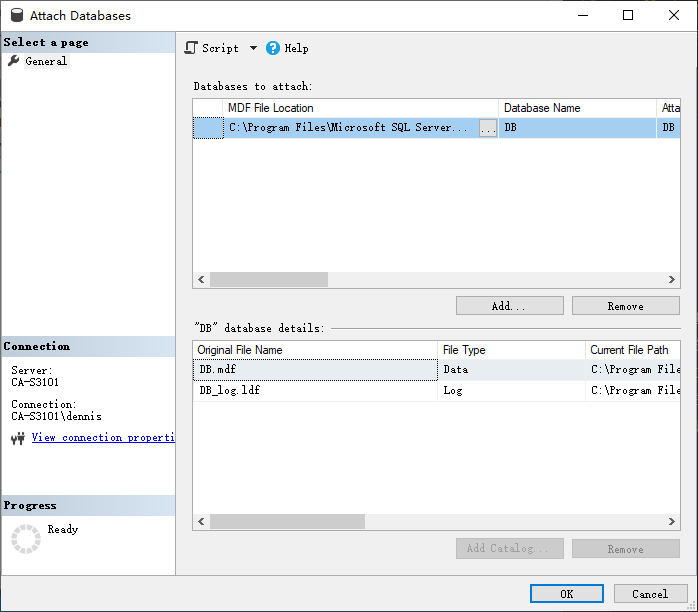
Task: Remove the selected database to attach
Action: pos(625,306)
